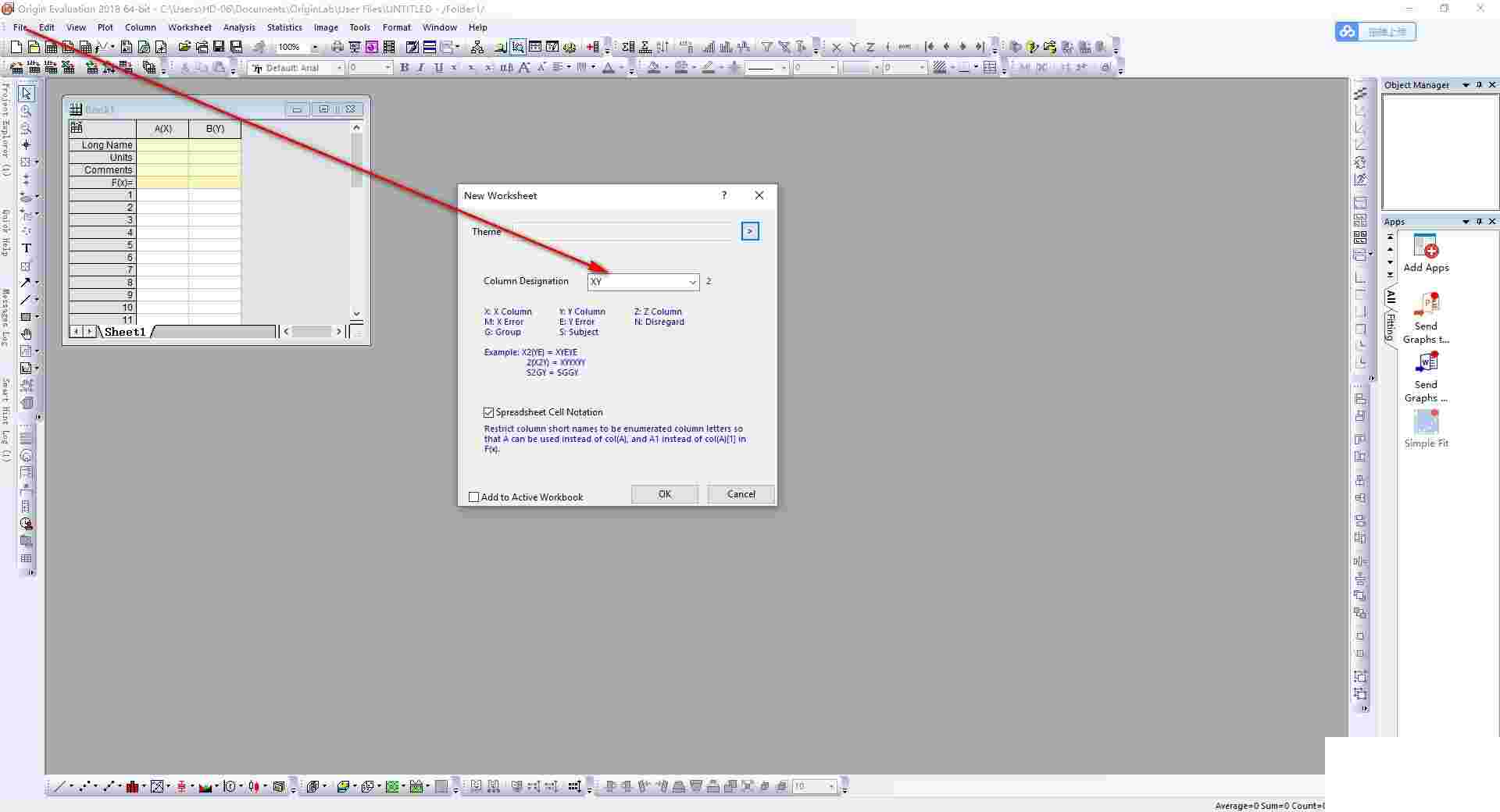1500x812 pixels.
Task: Expand the Theme flyout button
Action: click(750, 231)
